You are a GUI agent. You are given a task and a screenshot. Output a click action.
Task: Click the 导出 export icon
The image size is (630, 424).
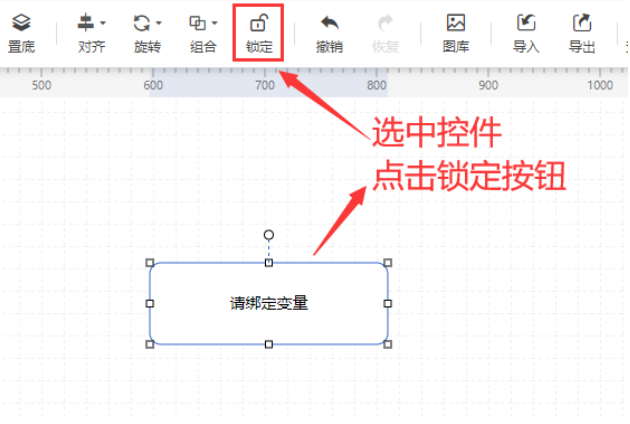pos(582,23)
